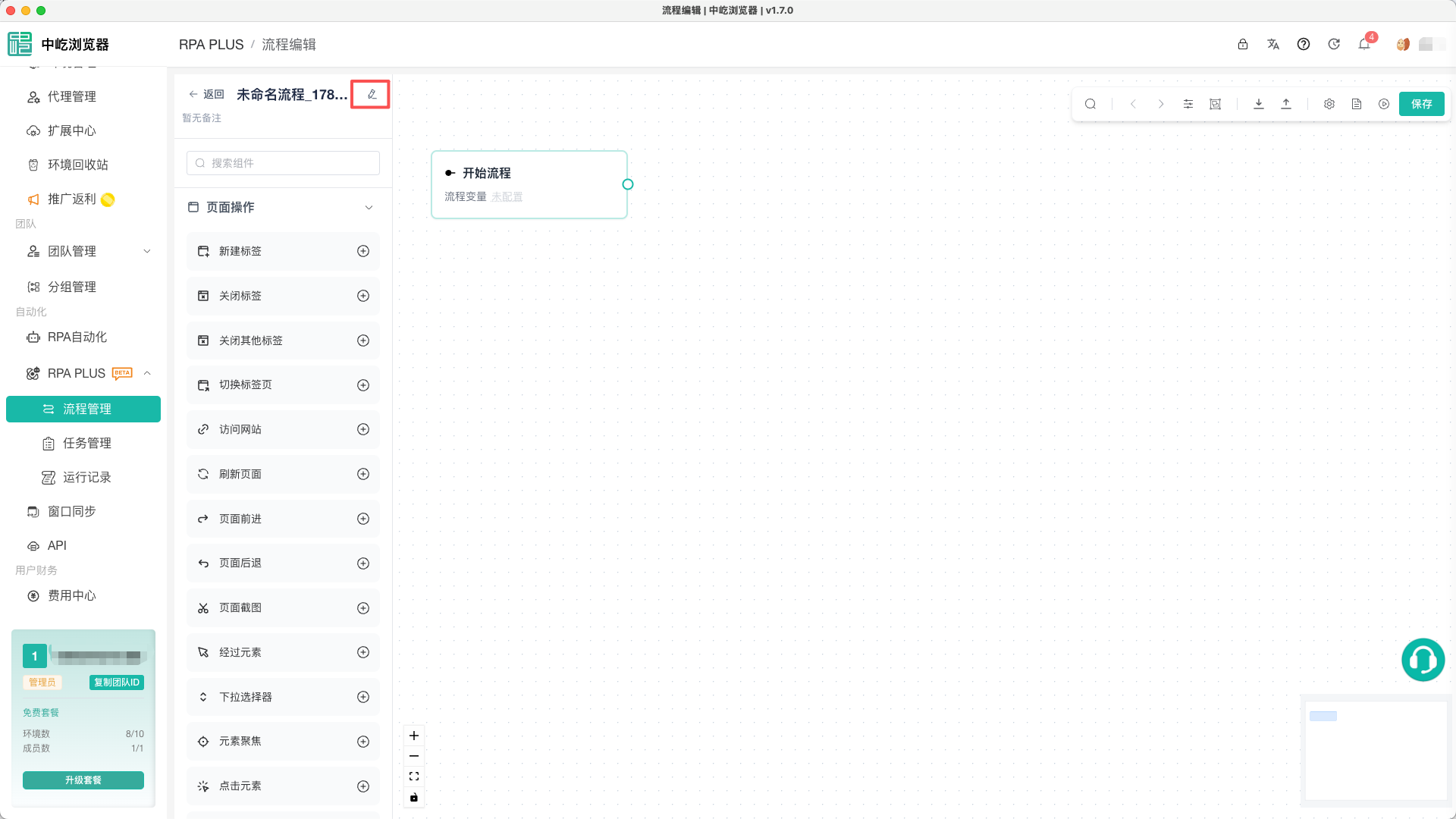Open the customer support headset button
Image resolution: width=1456 pixels, height=819 pixels.
[x=1423, y=660]
